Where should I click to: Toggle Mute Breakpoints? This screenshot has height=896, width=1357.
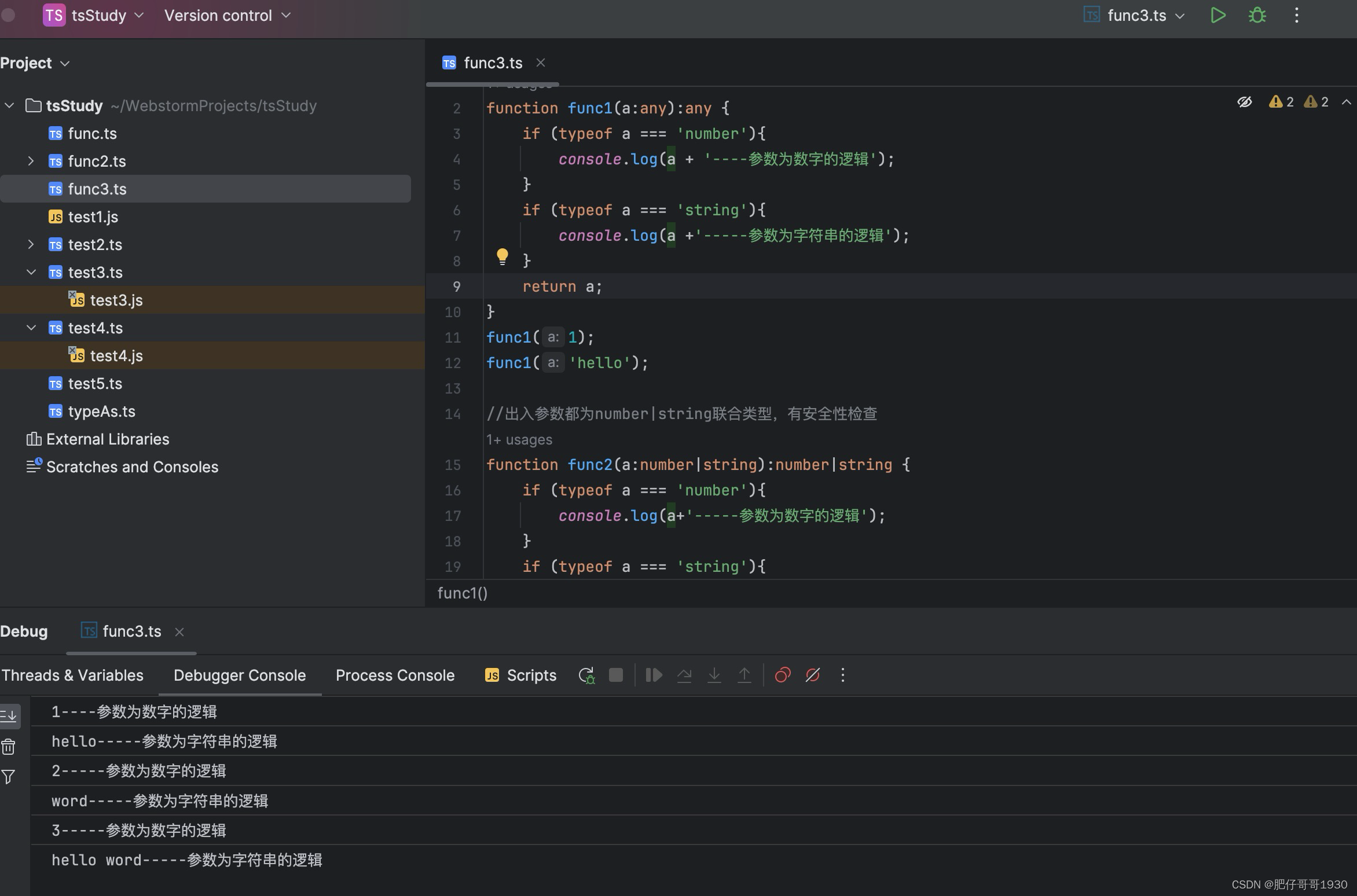point(813,675)
